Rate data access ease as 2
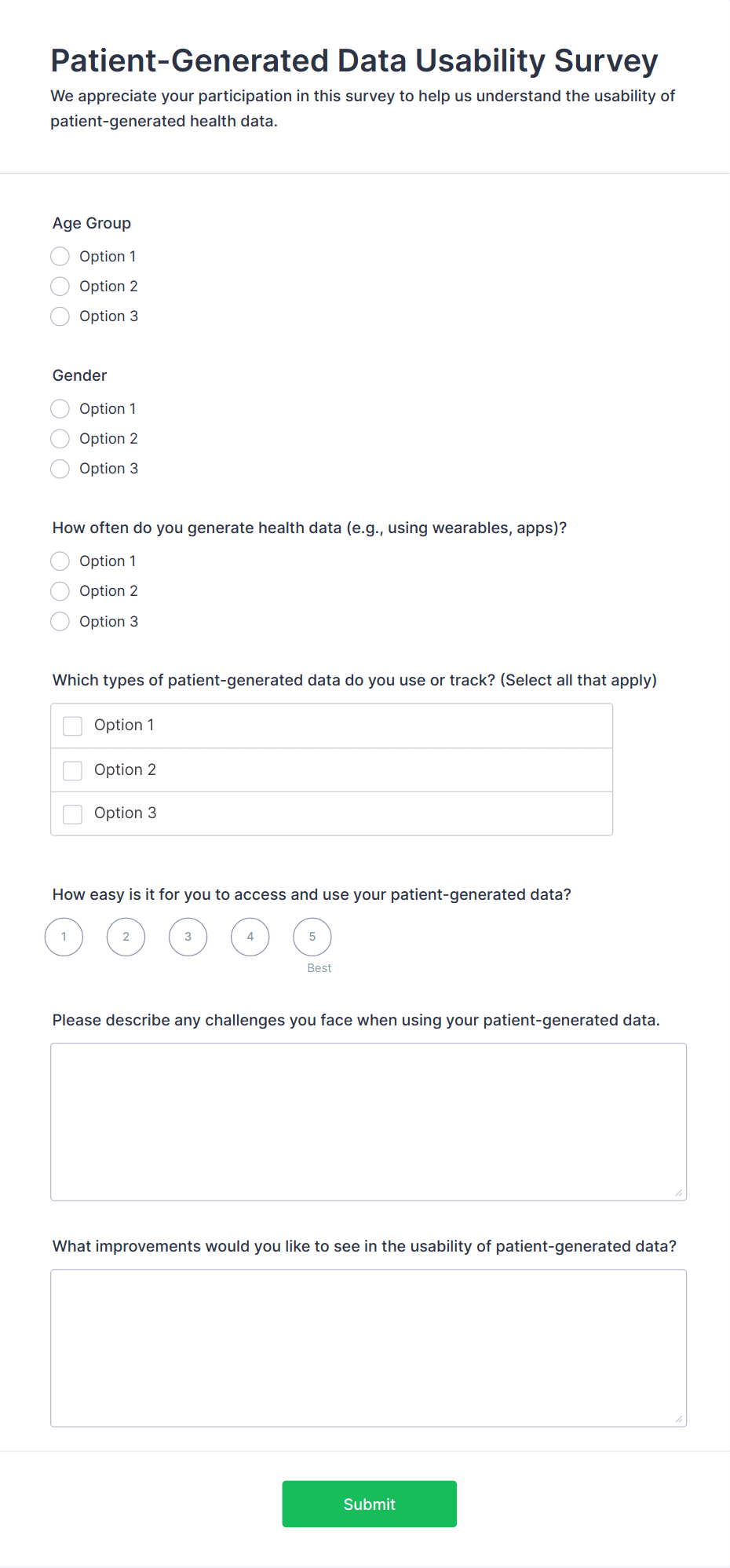730x1568 pixels. click(x=126, y=936)
